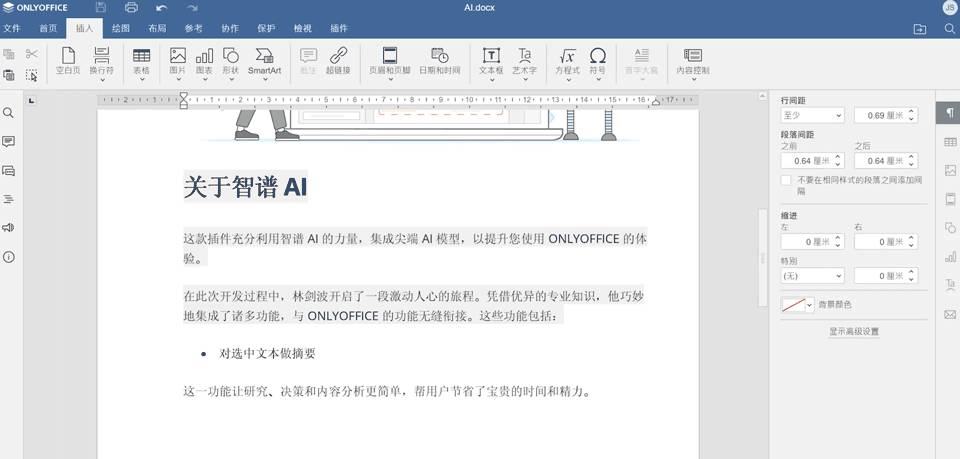
Task: Click the background color swatch
Action: [x=793, y=305]
